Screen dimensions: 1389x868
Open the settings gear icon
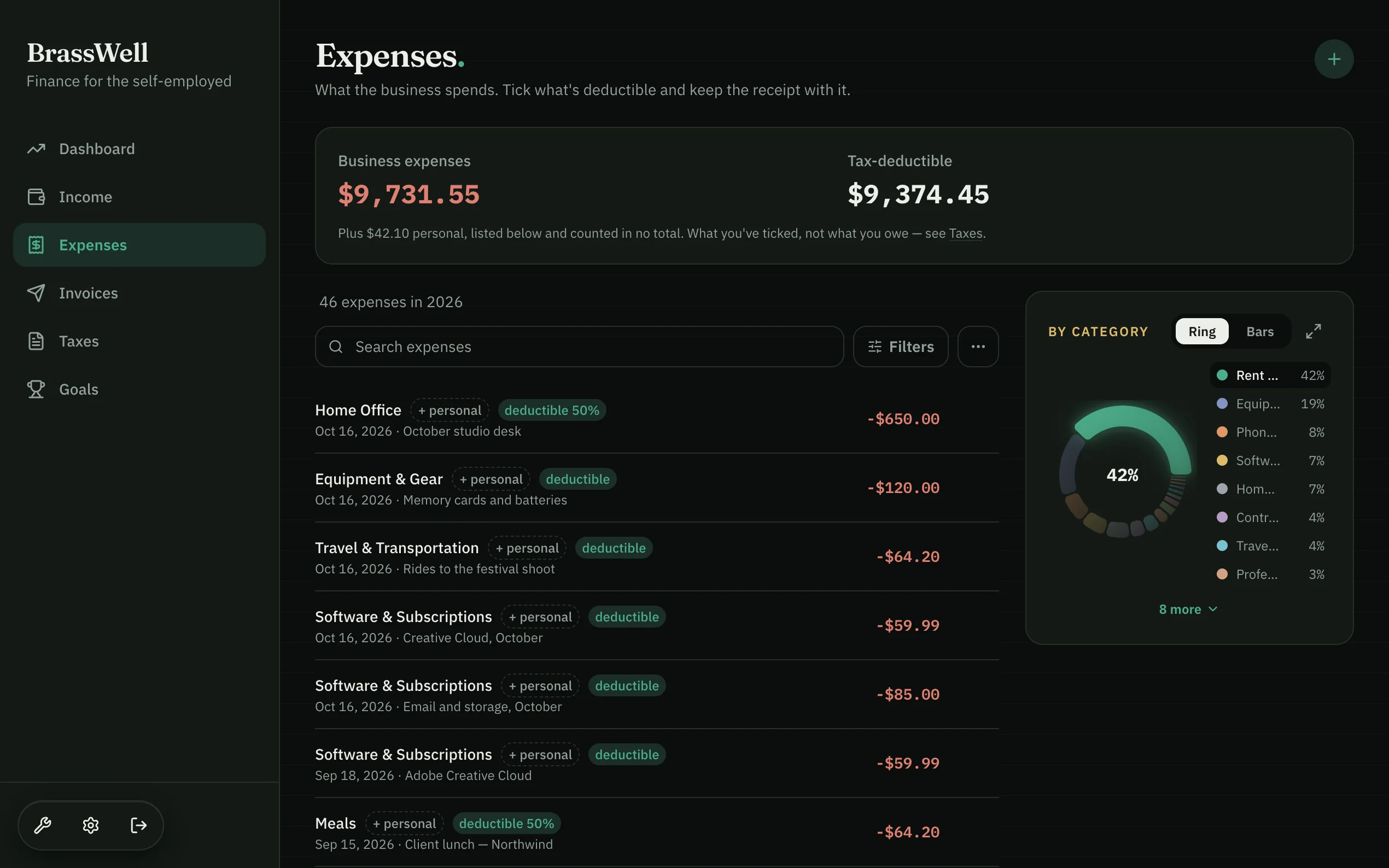91,825
